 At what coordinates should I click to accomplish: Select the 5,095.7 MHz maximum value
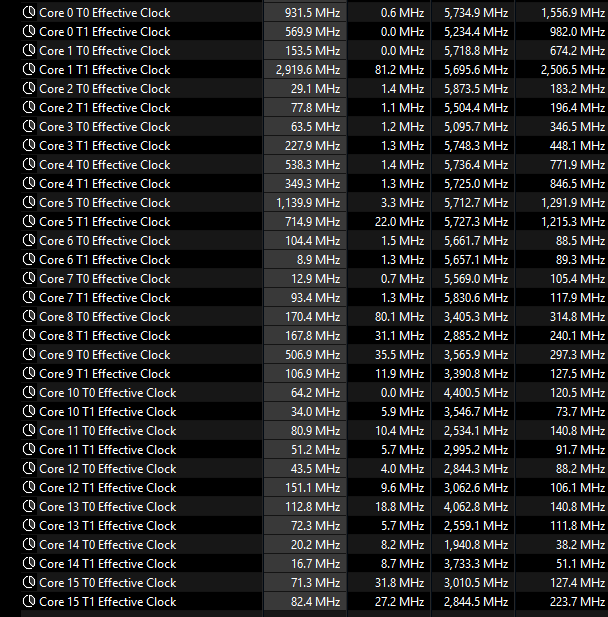click(x=476, y=126)
